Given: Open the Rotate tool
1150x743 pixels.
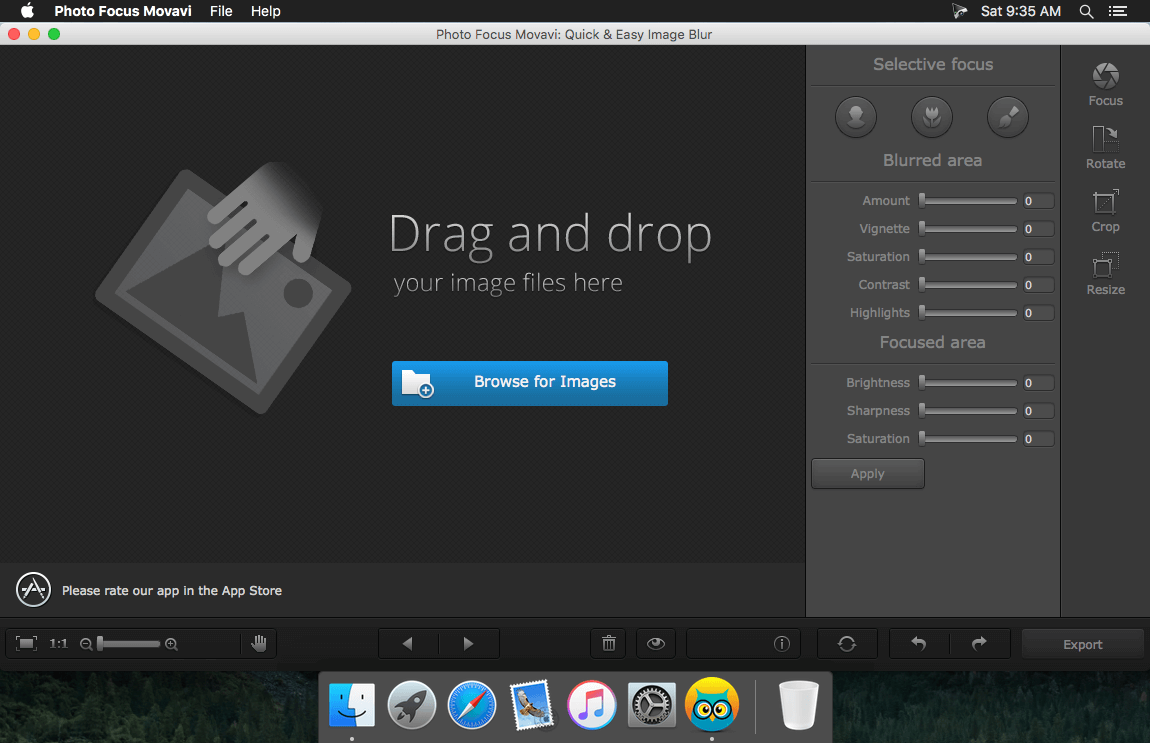Looking at the screenshot, I should click(1105, 147).
